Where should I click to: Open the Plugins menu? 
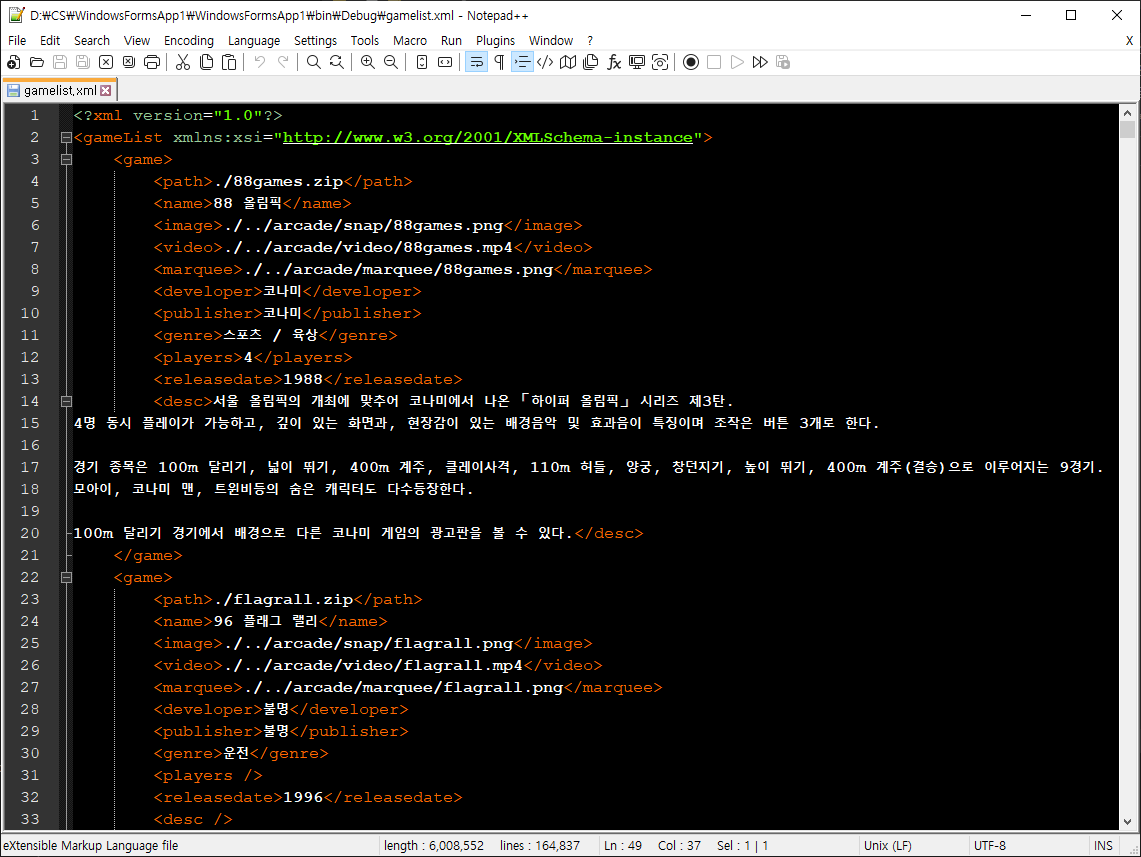[495, 41]
